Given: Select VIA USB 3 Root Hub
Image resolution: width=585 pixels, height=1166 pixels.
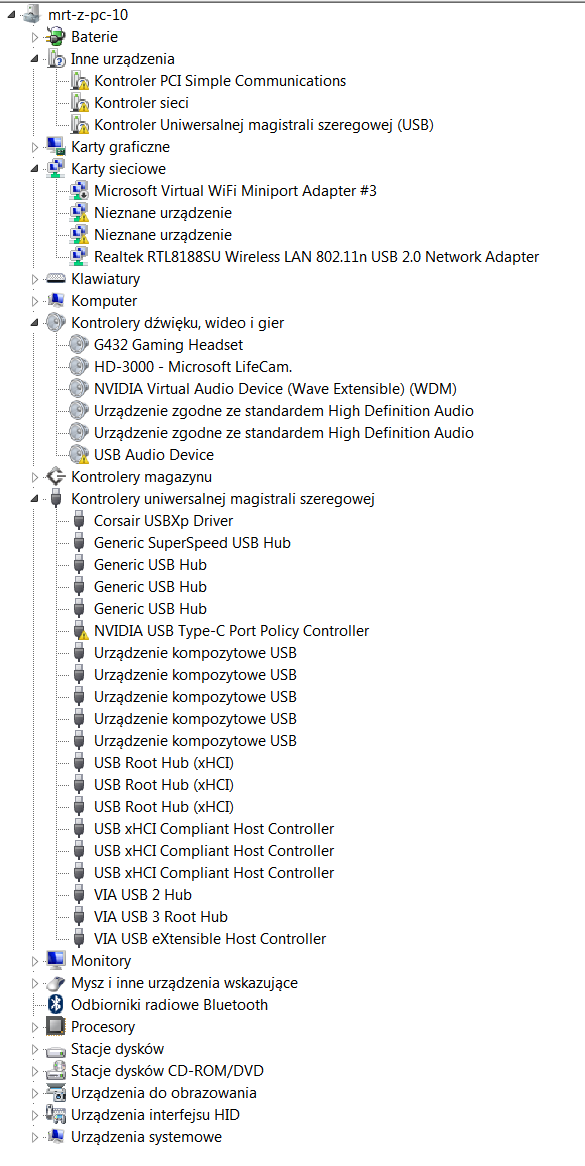Looking at the screenshot, I should (x=161, y=917).
